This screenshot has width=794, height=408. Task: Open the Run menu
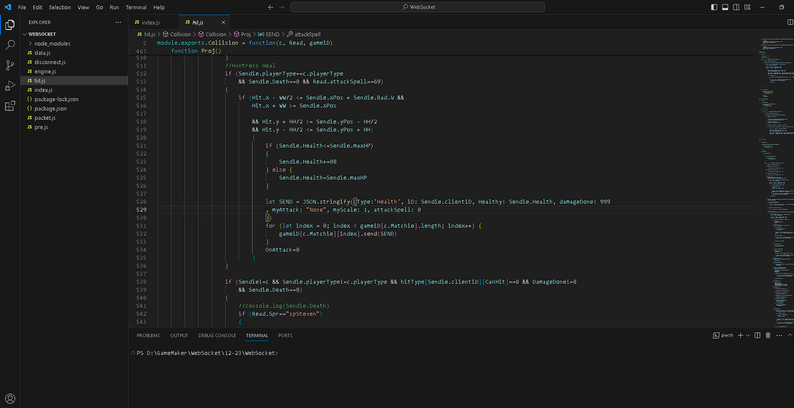[x=114, y=8]
